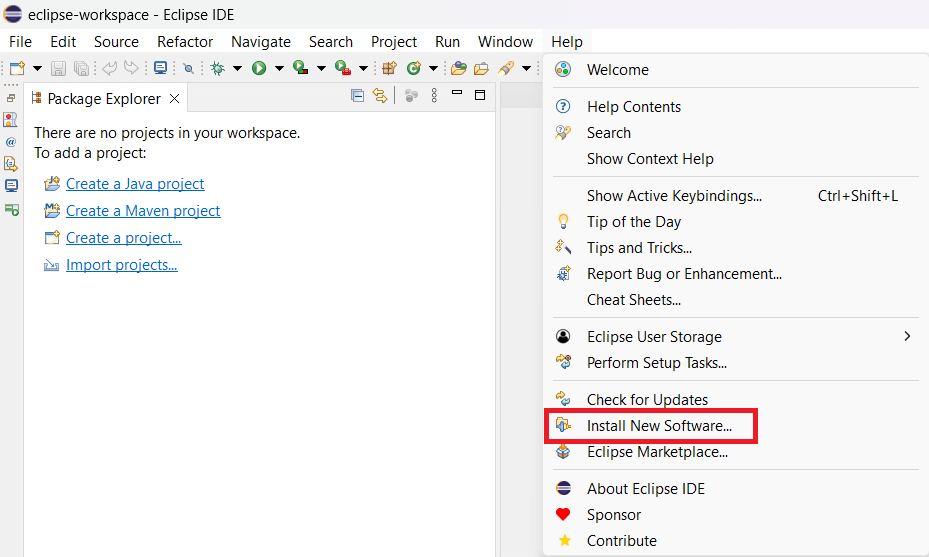Click the Search flashlight toolbar icon

click(506, 68)
